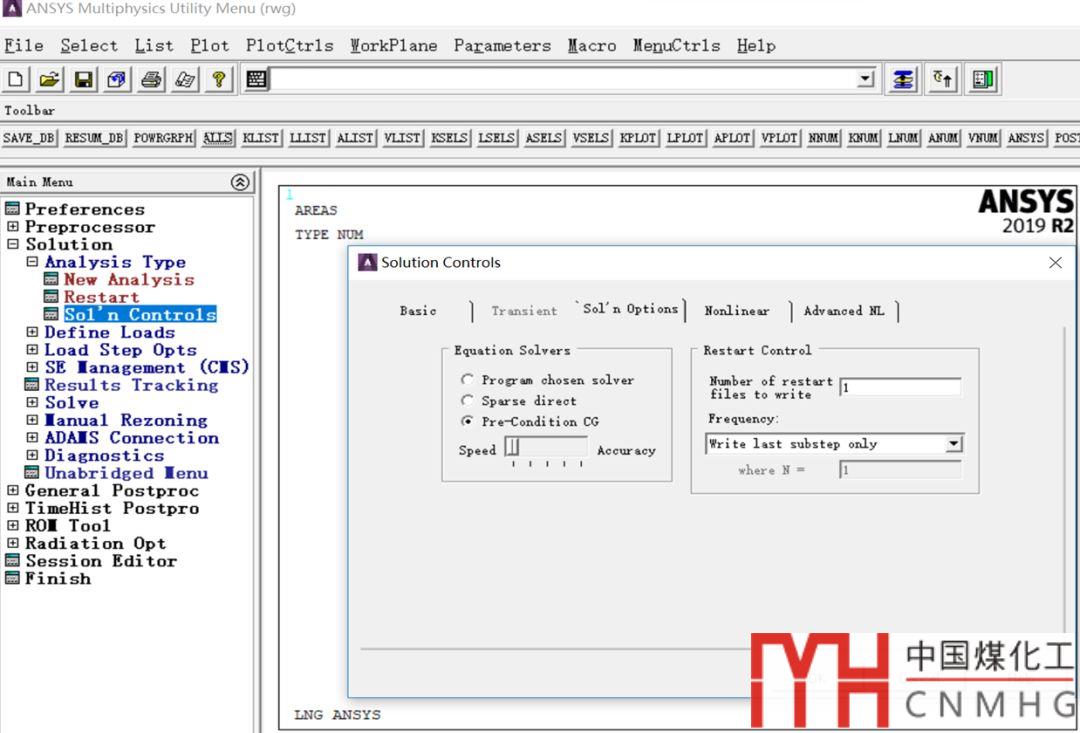The width and height of the screenshot is (1080, 733).
Task: Expand the Diagnostics node
Action: 32,455
